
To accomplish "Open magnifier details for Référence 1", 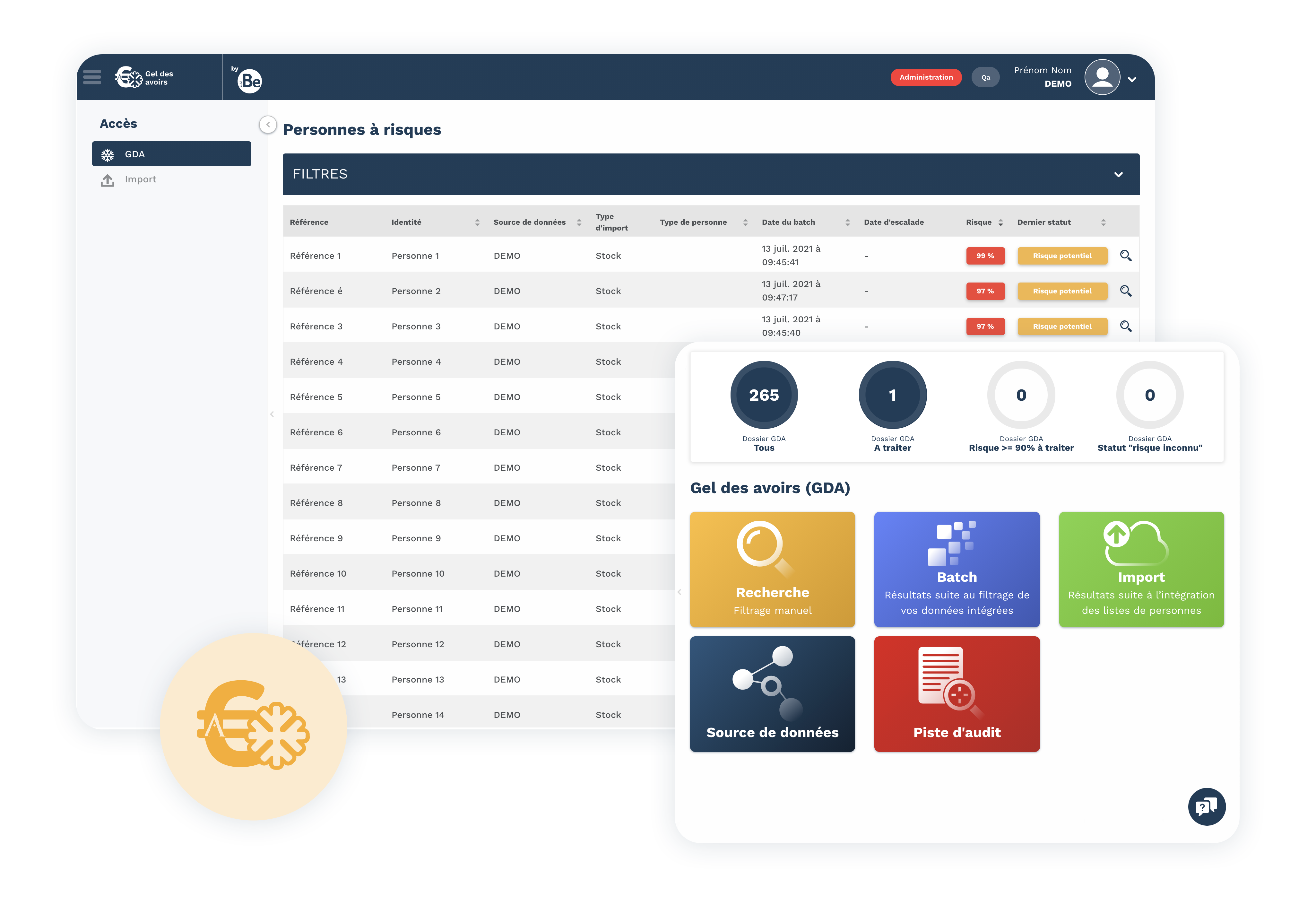I will pyautogui.click(x=1125, y=256).
